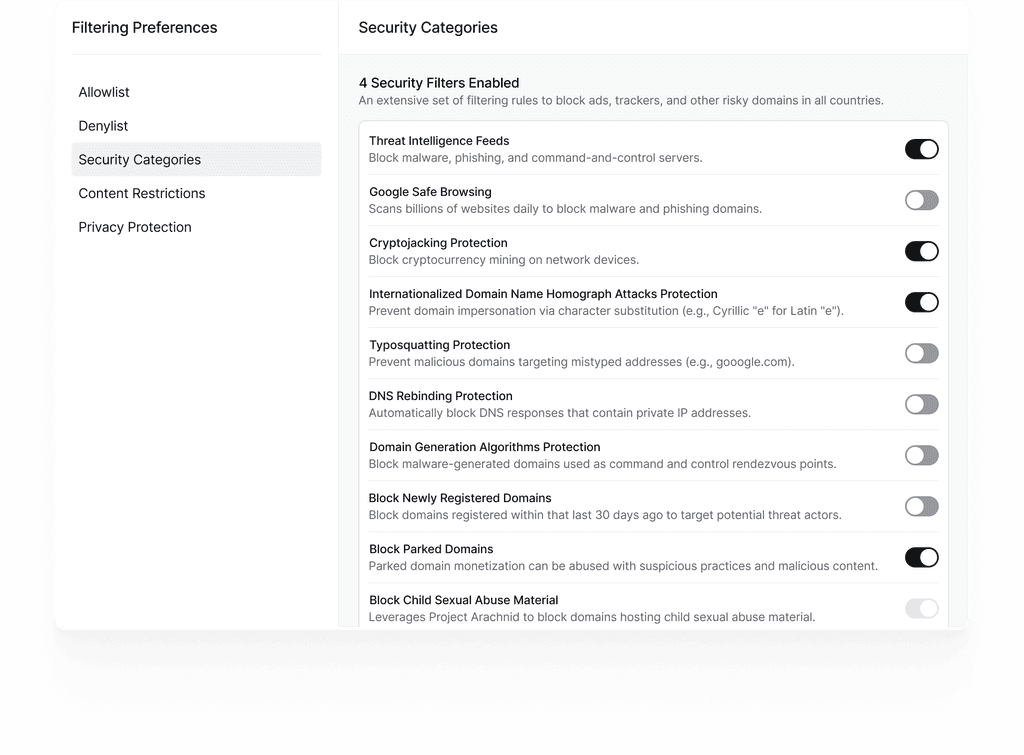
Task: Select the Security Categories sidebar entry
Action: pos(140,159)
